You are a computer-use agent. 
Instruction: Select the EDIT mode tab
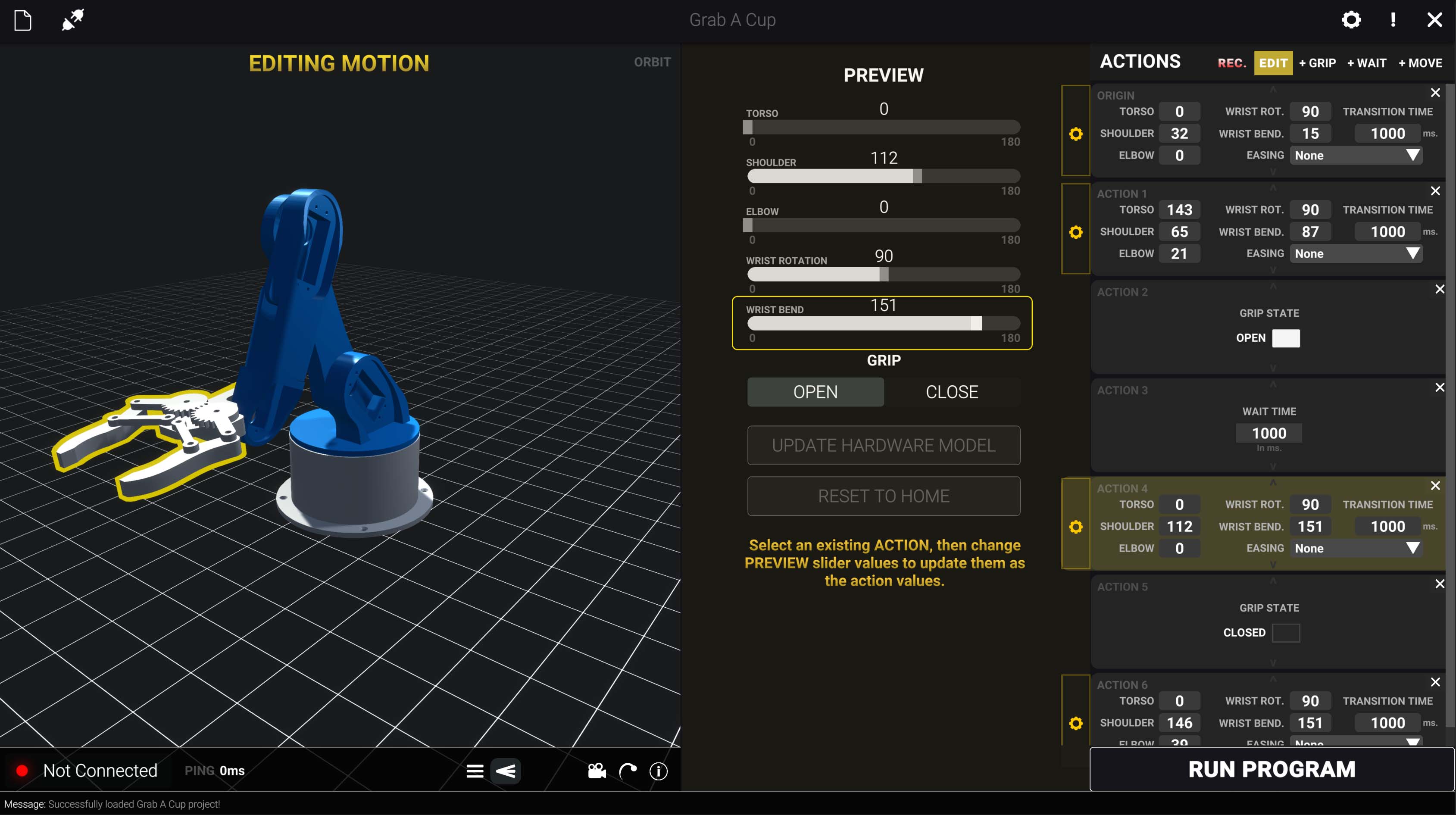[1273, 63]
